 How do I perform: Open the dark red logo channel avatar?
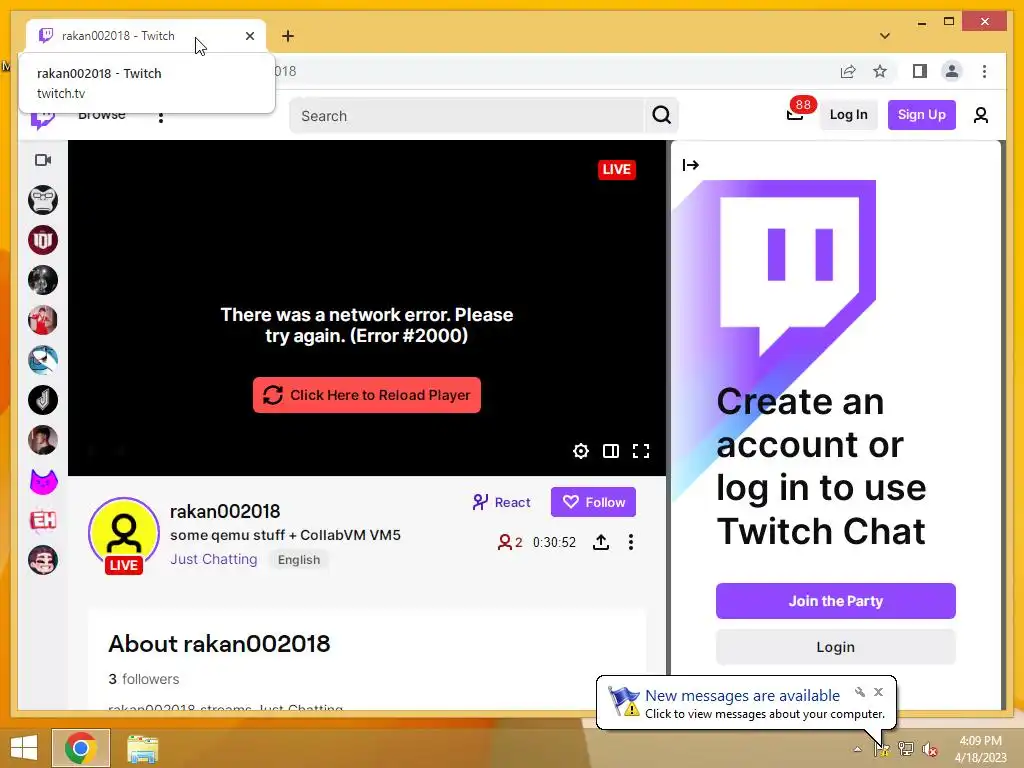point(43,240)
